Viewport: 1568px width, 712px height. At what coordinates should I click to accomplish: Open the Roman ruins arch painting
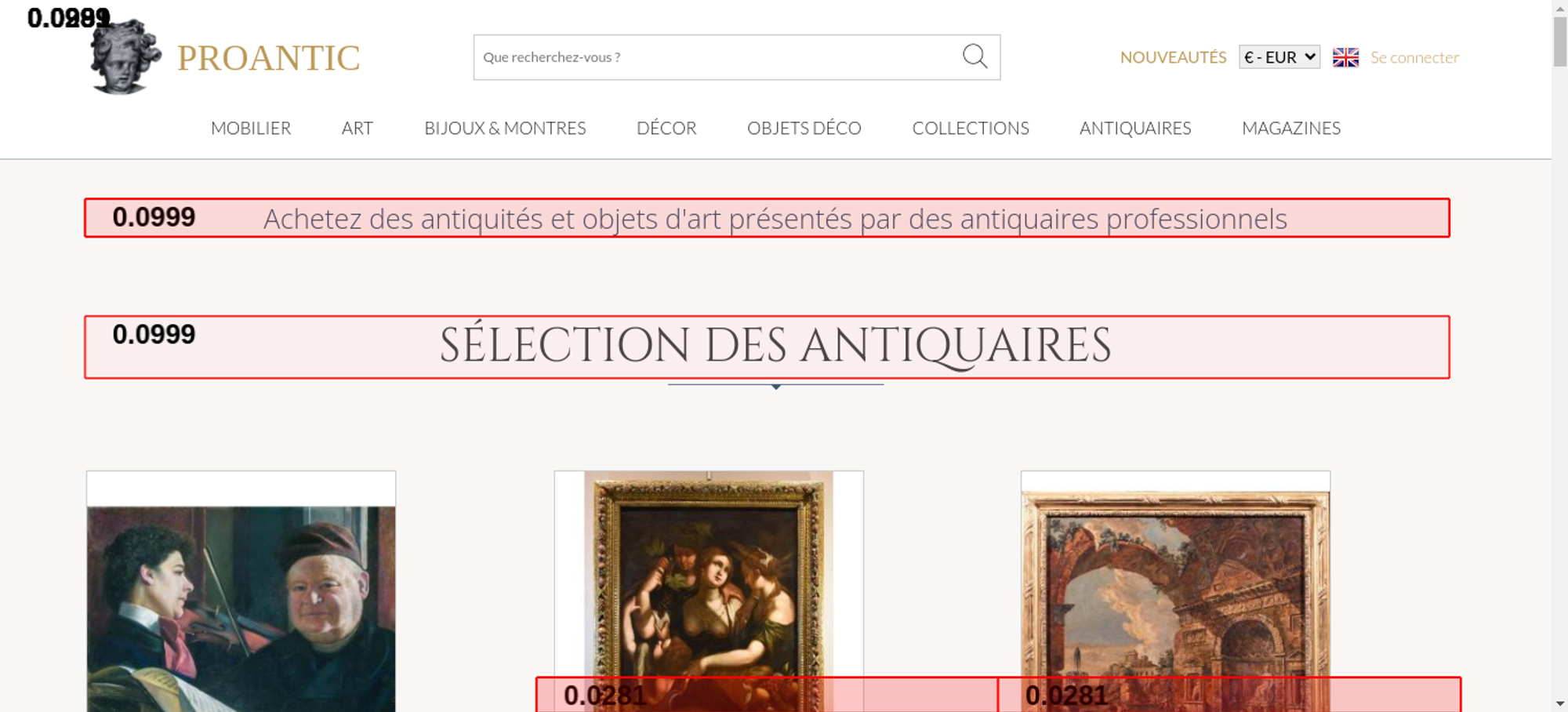[1175, 591]
